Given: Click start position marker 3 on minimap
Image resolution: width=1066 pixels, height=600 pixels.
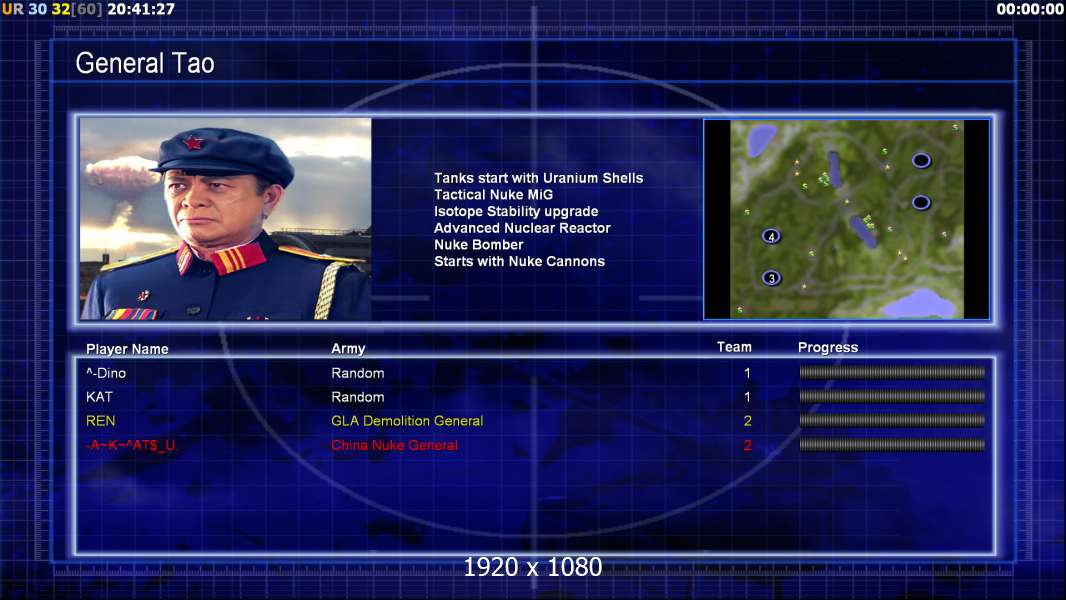Looking at the screenshot, I should click(771, 278).
